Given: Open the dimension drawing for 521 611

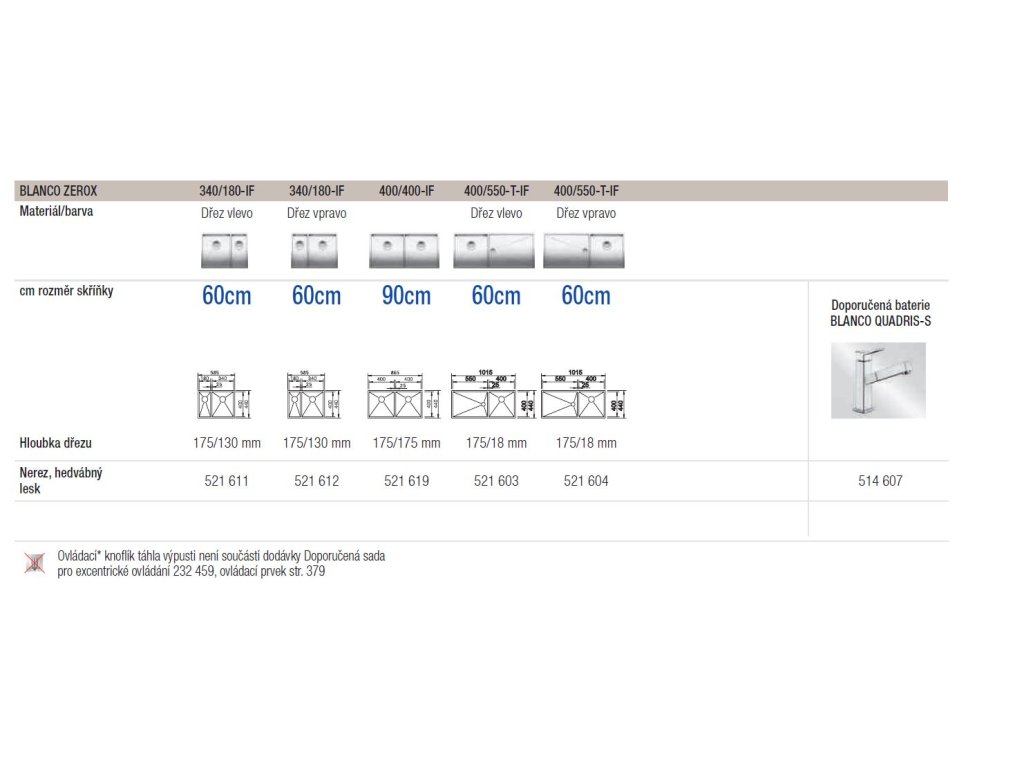Looking at the screenshot, I should 224,395.
